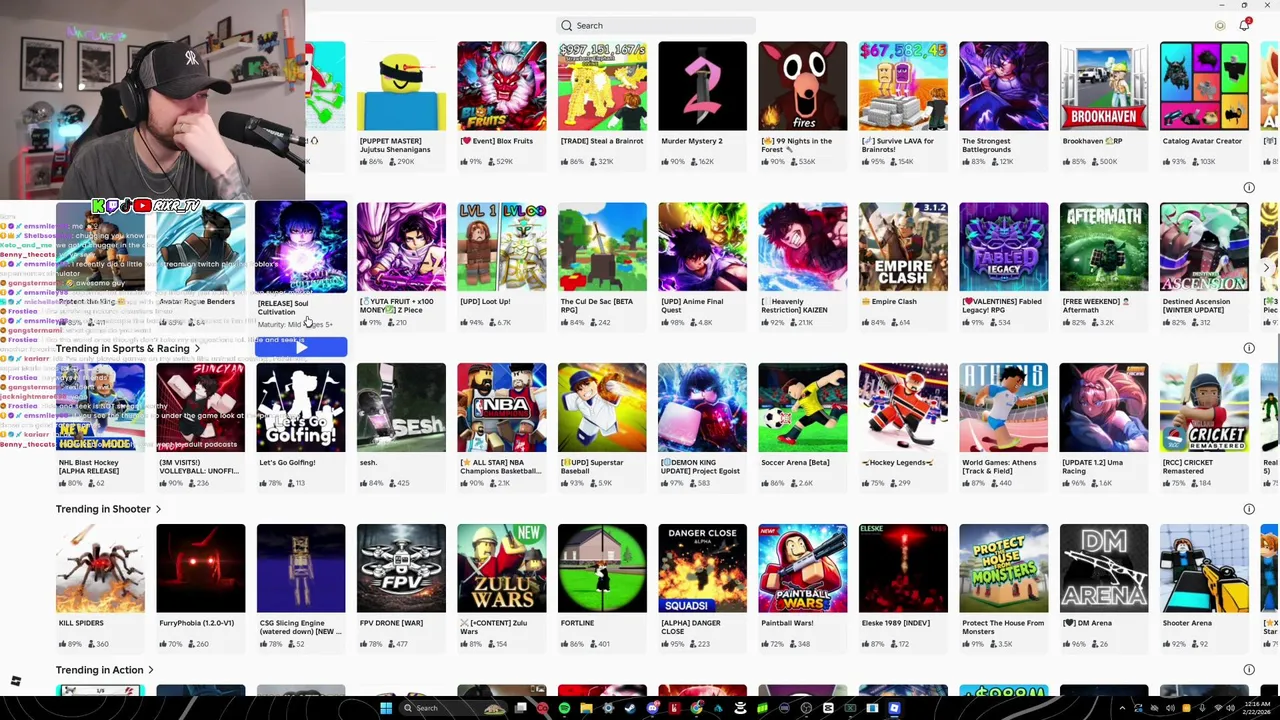Expand the Trending in Sports & Racing category
The height and width of the screenshot is (720, 1280).
(197, 349)
